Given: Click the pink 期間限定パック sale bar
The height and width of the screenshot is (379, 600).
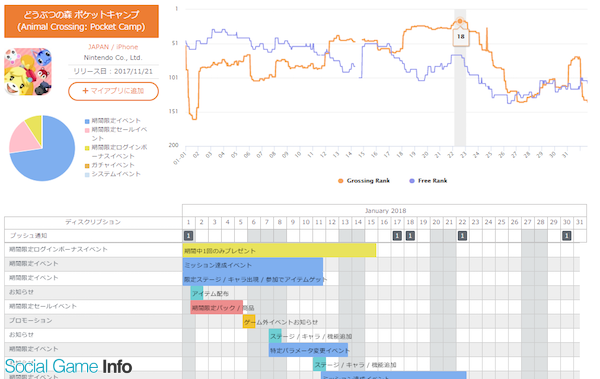Looking at the screenshot, I should [217, 307].
